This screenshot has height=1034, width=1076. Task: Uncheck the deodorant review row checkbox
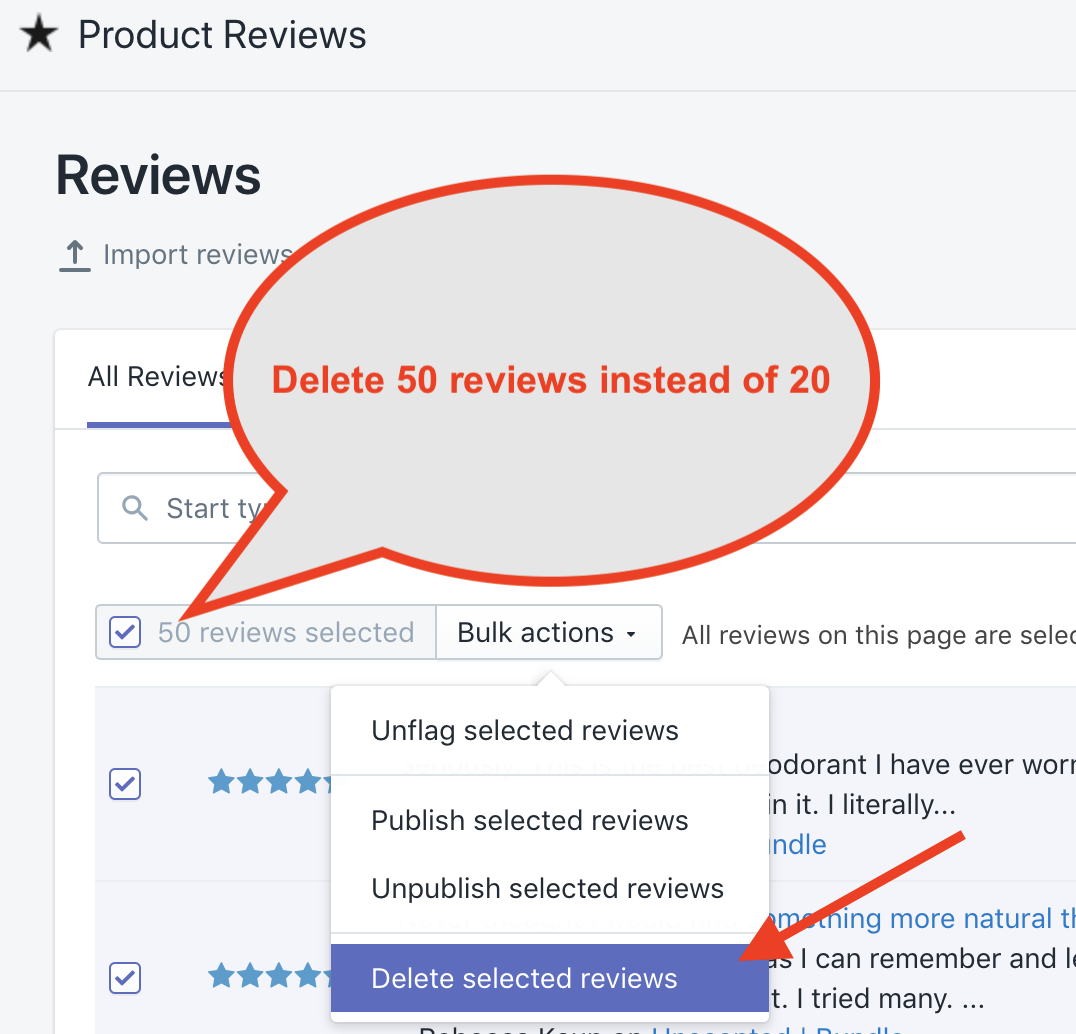click(x=125, y=784)
